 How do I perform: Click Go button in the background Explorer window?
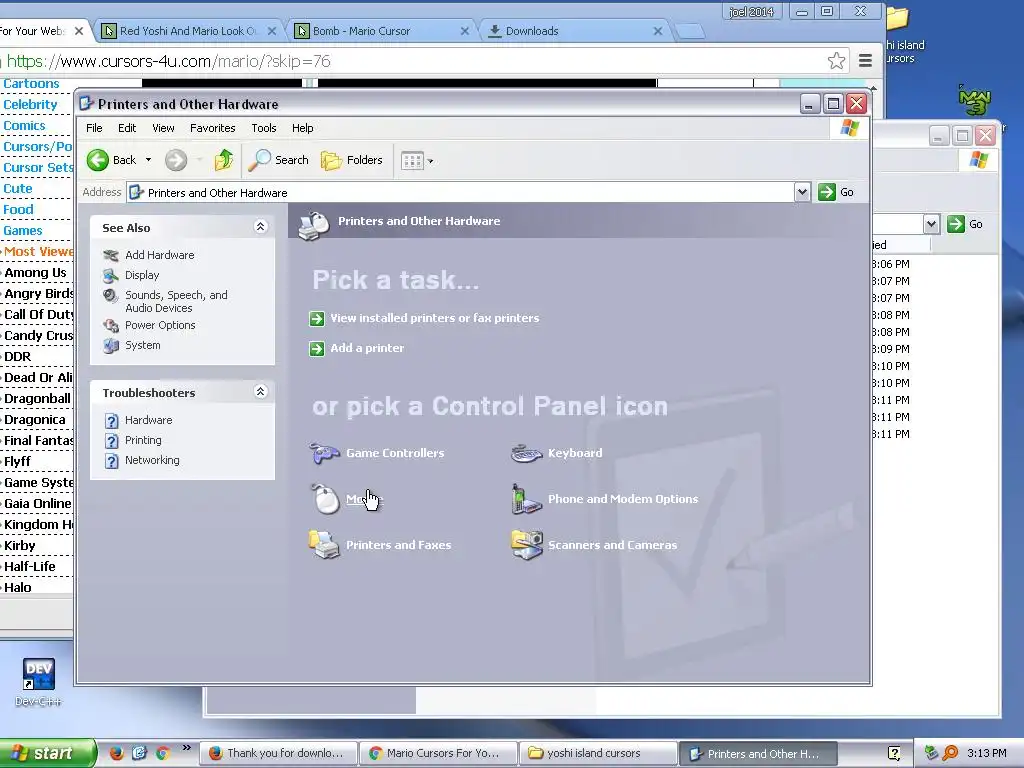coord(966,224)
